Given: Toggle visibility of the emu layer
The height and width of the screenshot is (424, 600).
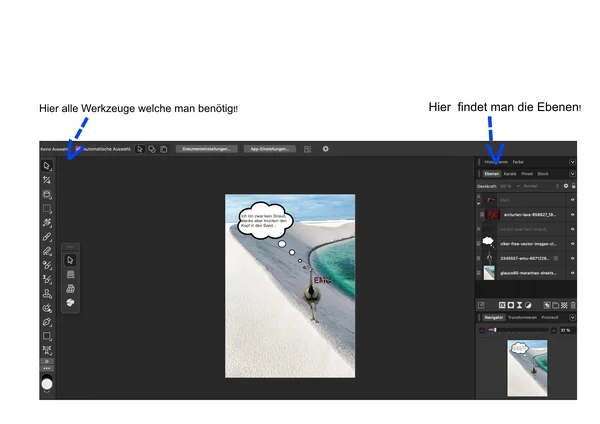Looking at the screenshot, I should [573, 258].
